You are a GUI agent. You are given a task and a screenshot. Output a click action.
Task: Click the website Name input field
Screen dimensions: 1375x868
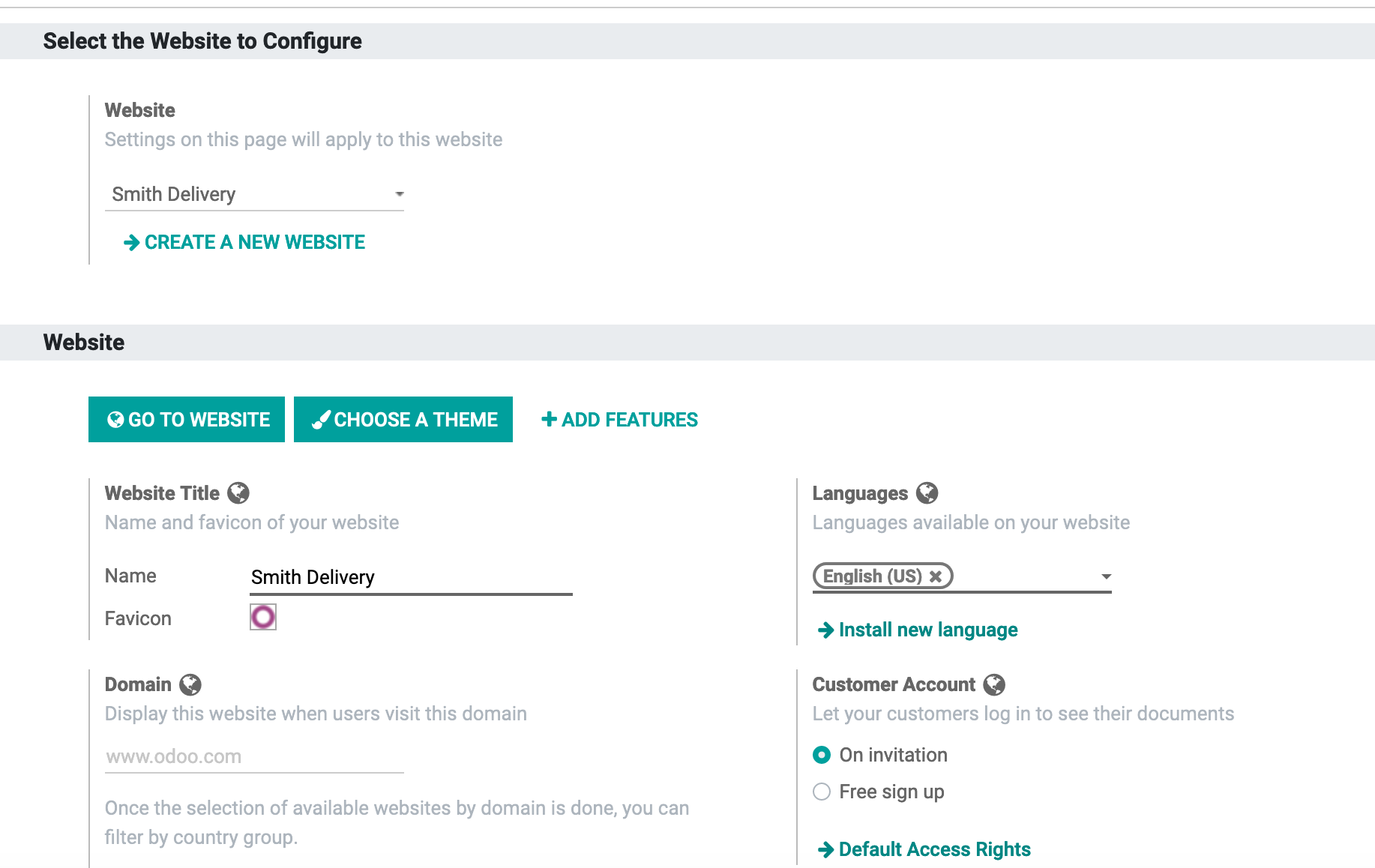pyautogui.click(x=411, y=577)
